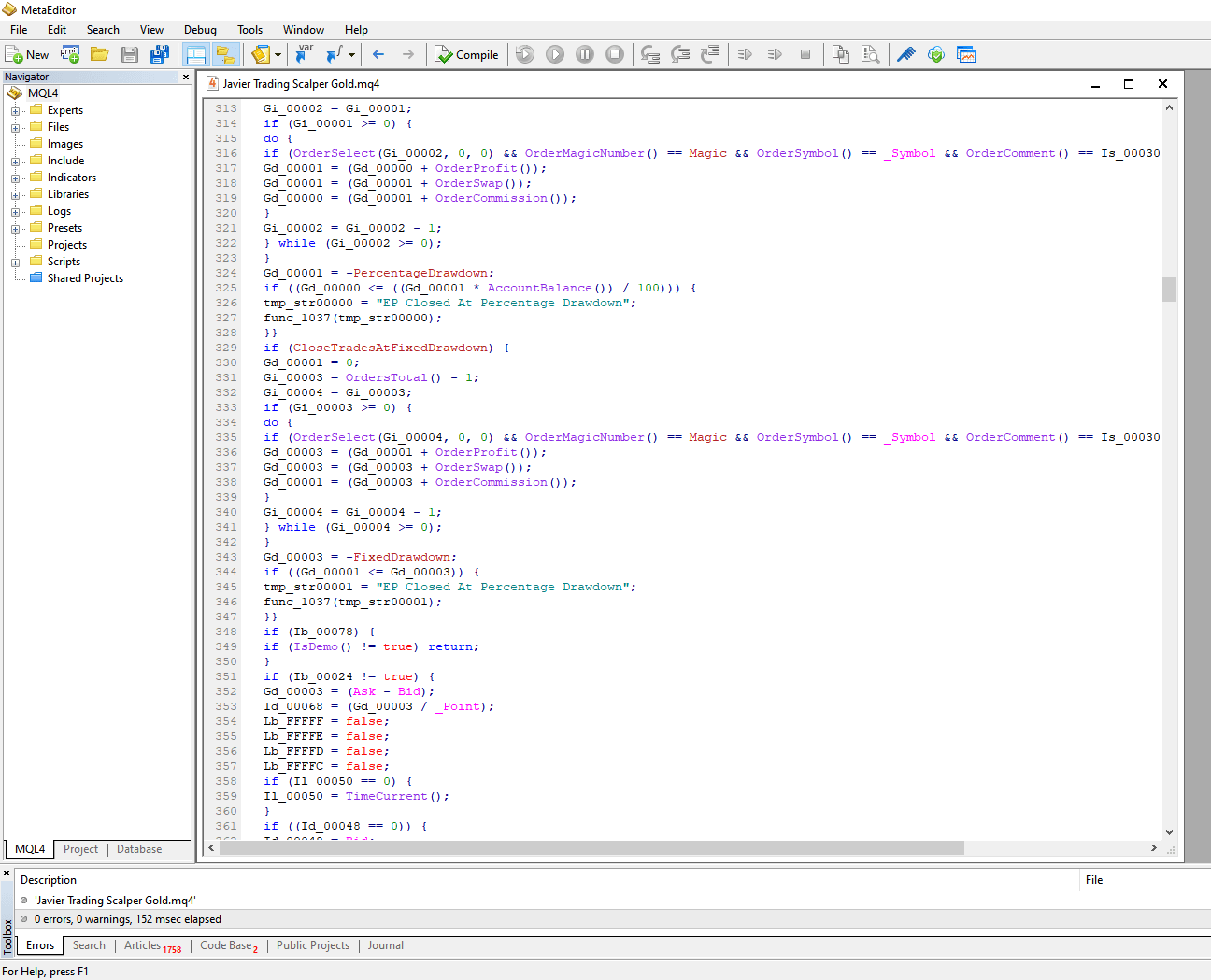Screen dimensions: 1211x980
Task: Open the Tools menu
Action: click(x=249, y=30)
